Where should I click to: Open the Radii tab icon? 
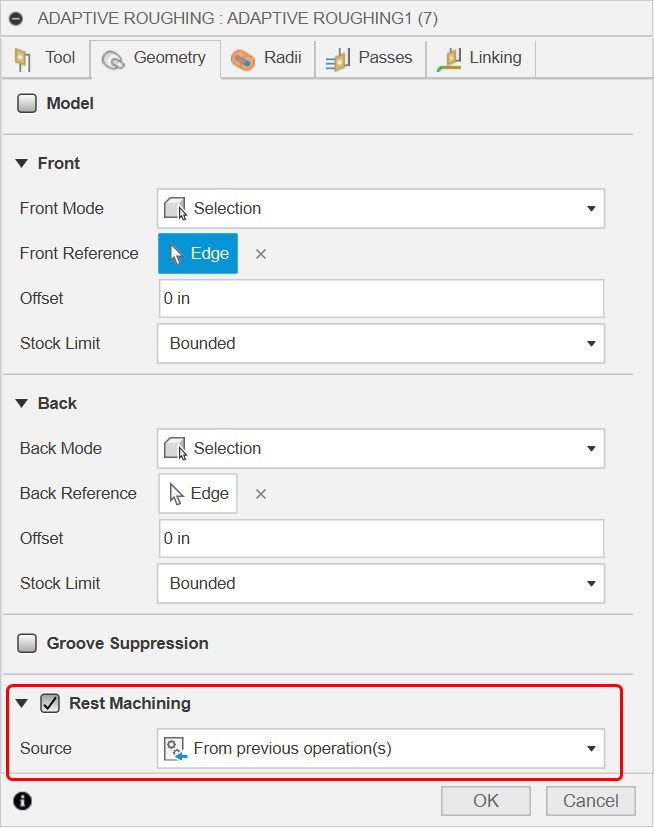click(x=243, y=58)
